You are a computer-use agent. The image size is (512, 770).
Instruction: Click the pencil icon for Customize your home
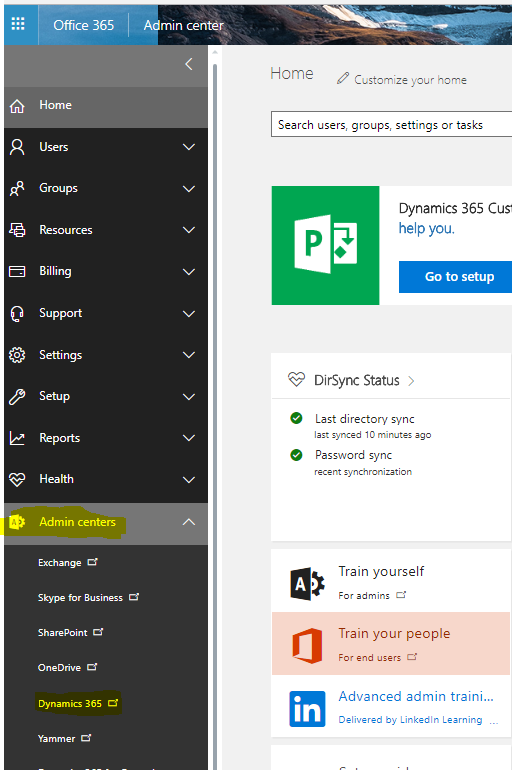click(x=343, y=78)
